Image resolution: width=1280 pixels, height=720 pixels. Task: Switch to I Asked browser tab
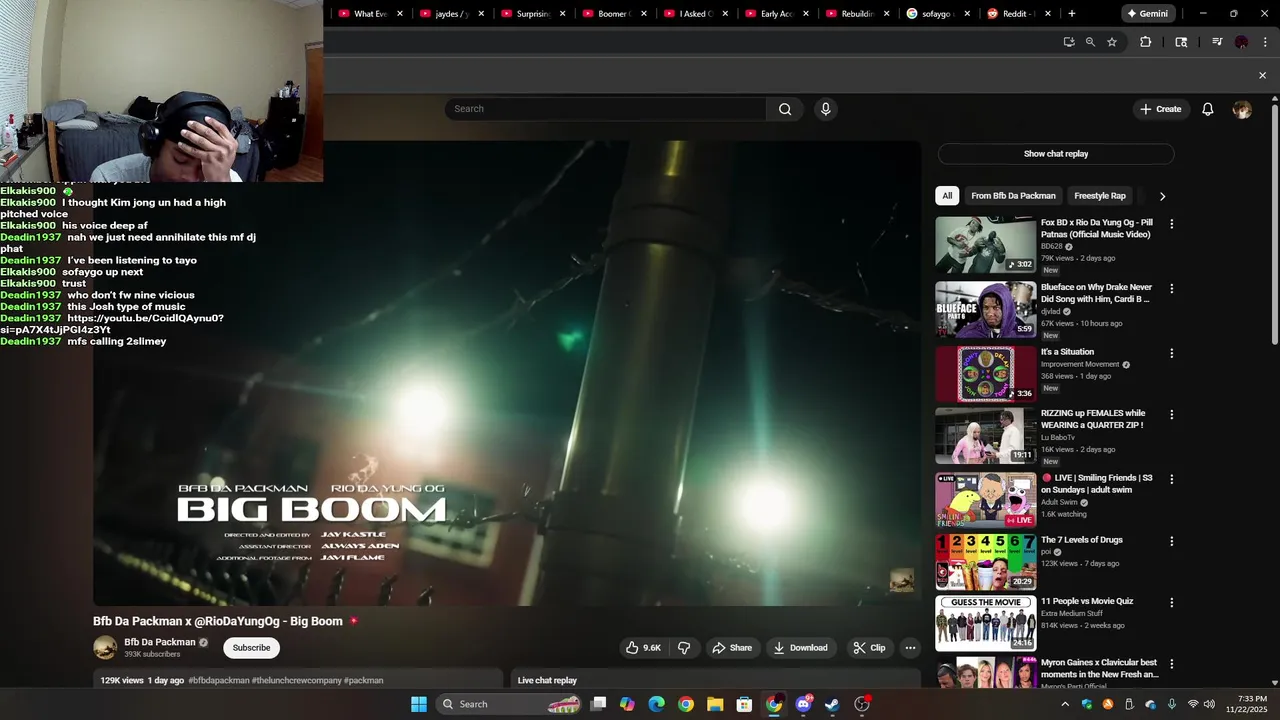pos(695,14)
